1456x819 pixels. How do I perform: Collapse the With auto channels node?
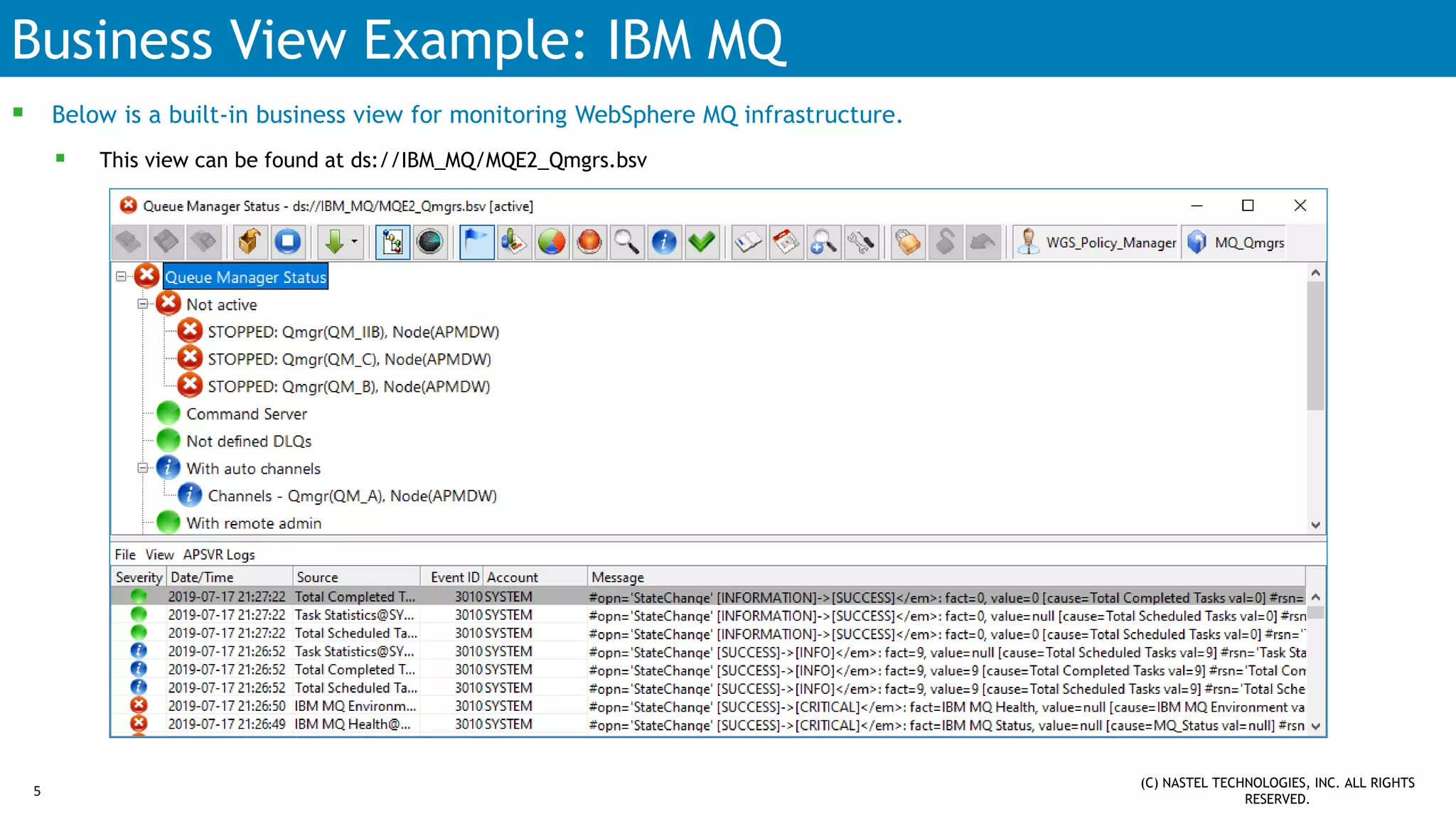142,468
